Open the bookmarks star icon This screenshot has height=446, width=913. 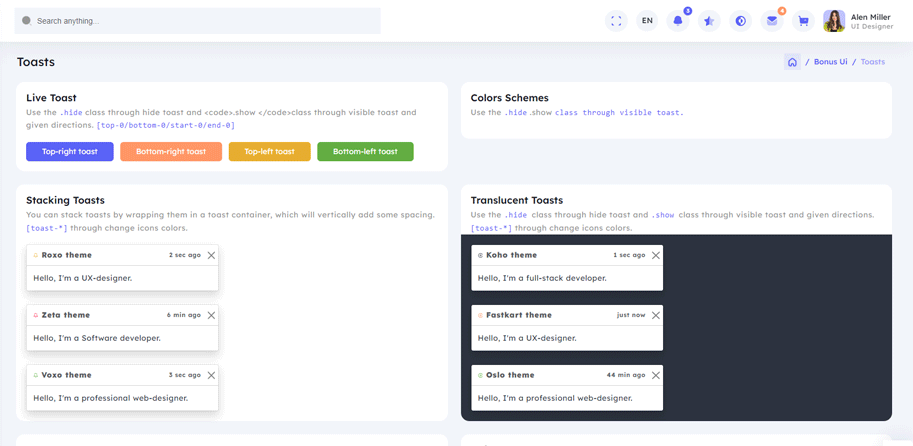tap(709, 21)
